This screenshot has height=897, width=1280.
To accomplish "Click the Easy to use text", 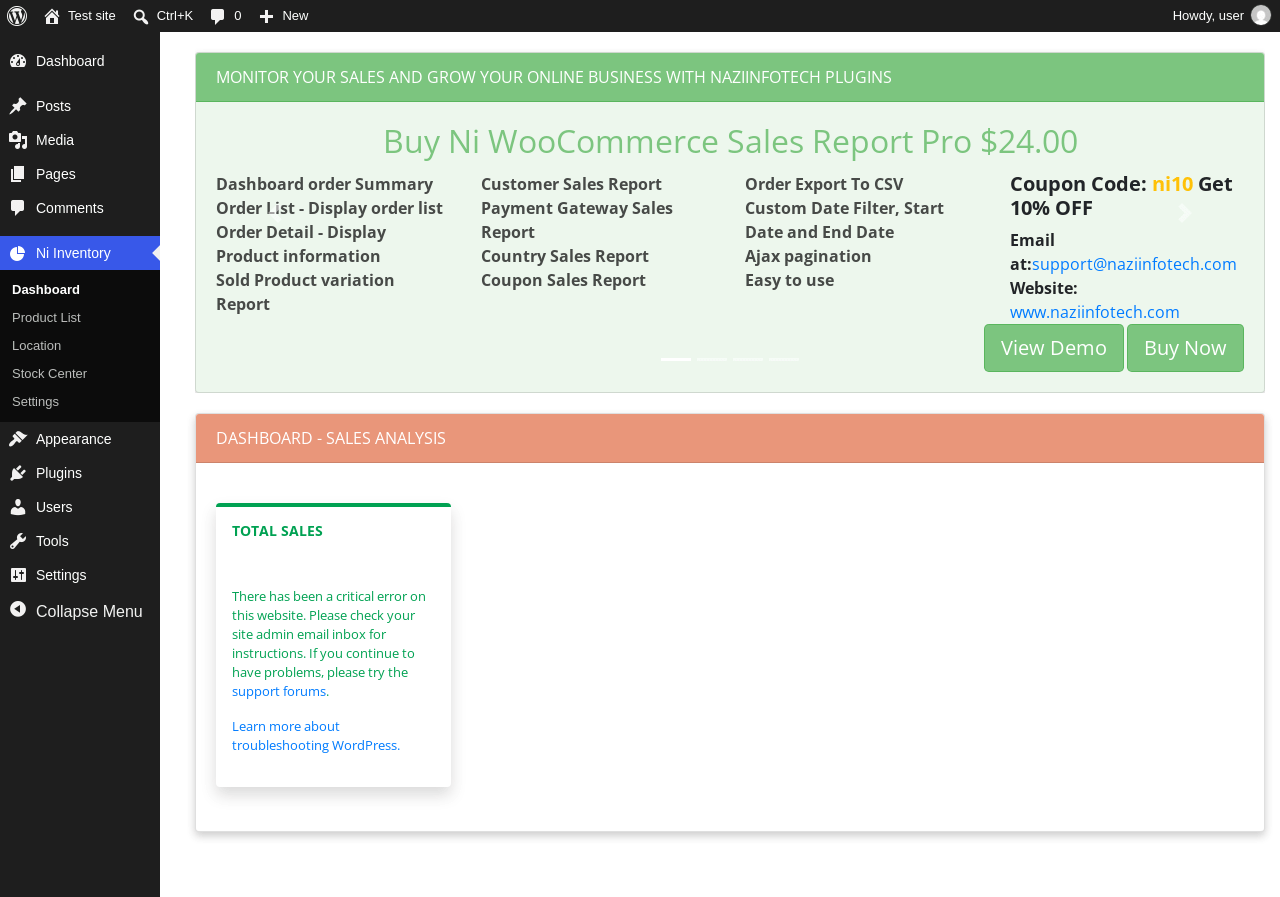I will tap(789, 280).
